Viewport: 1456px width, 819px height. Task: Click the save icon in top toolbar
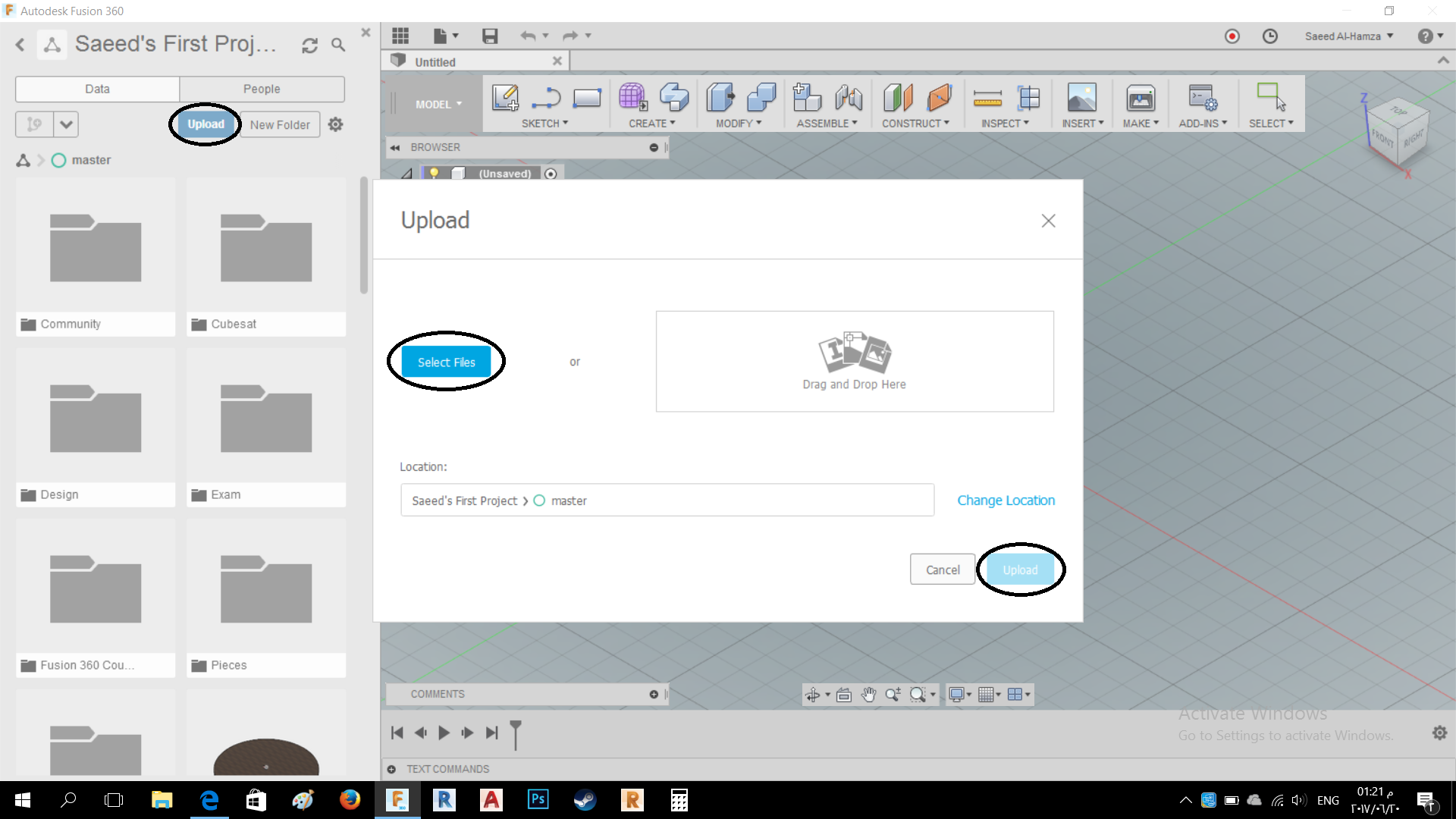(490, 36)
